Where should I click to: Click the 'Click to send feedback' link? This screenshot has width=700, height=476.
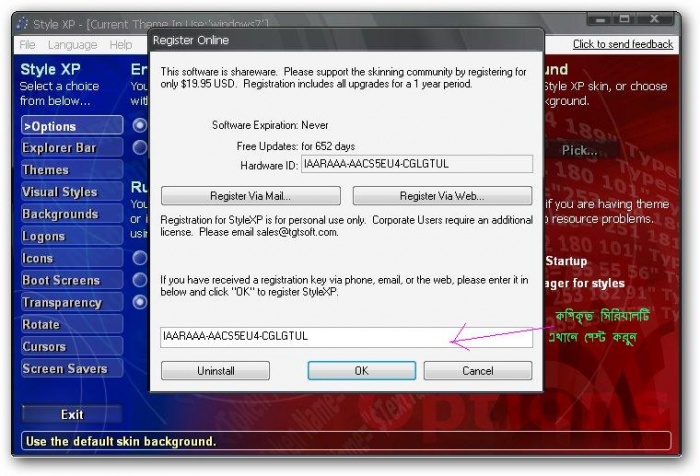[x=623, y=44]
